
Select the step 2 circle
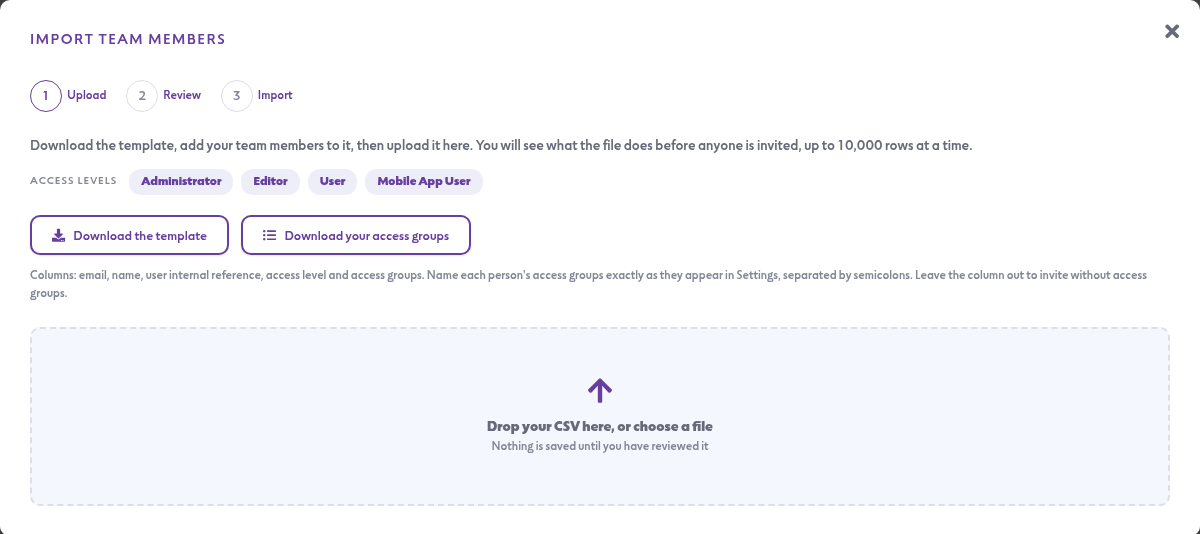coord(142,96)
